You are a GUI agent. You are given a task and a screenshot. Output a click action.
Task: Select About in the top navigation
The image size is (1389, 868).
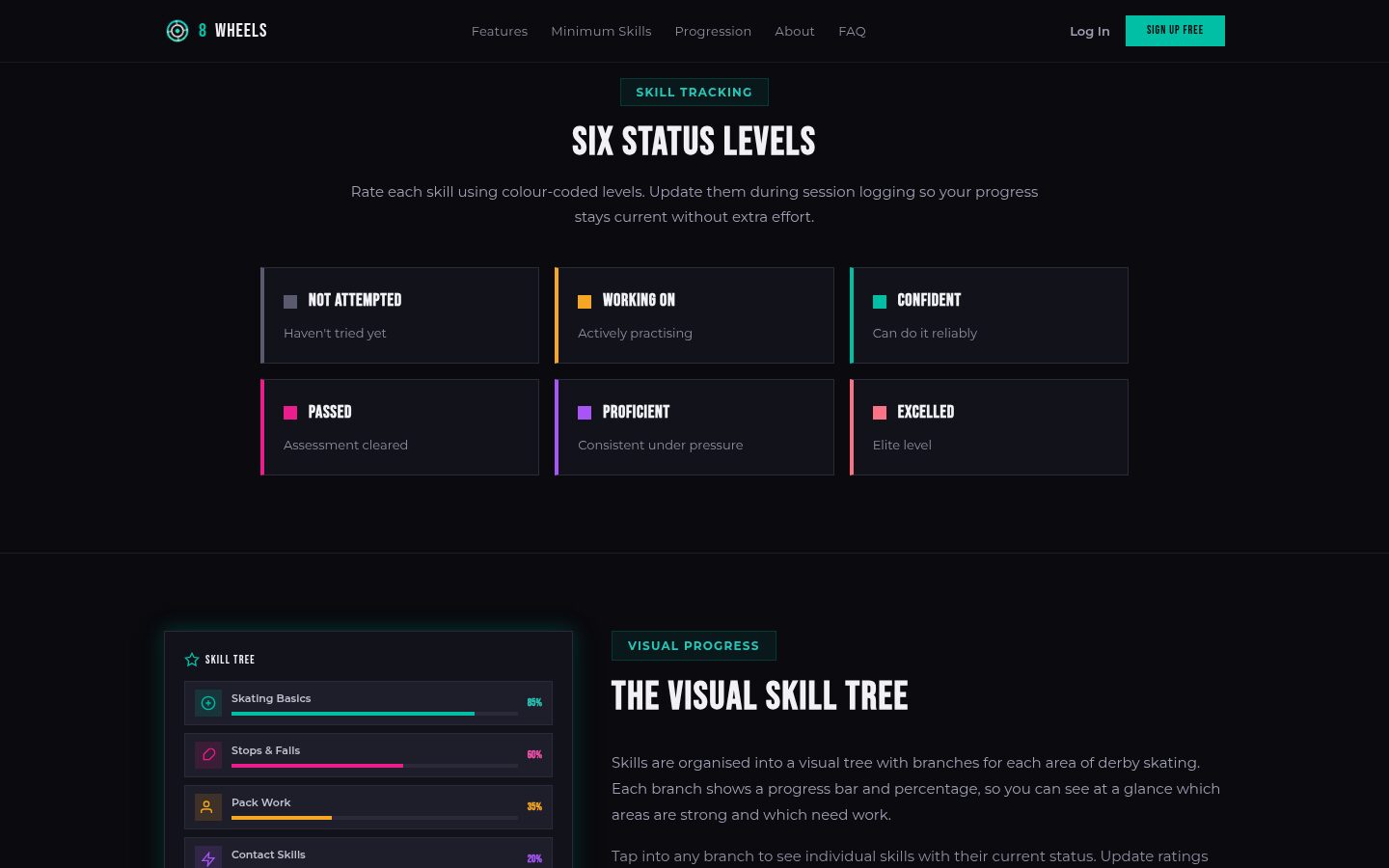click(795, 31)
